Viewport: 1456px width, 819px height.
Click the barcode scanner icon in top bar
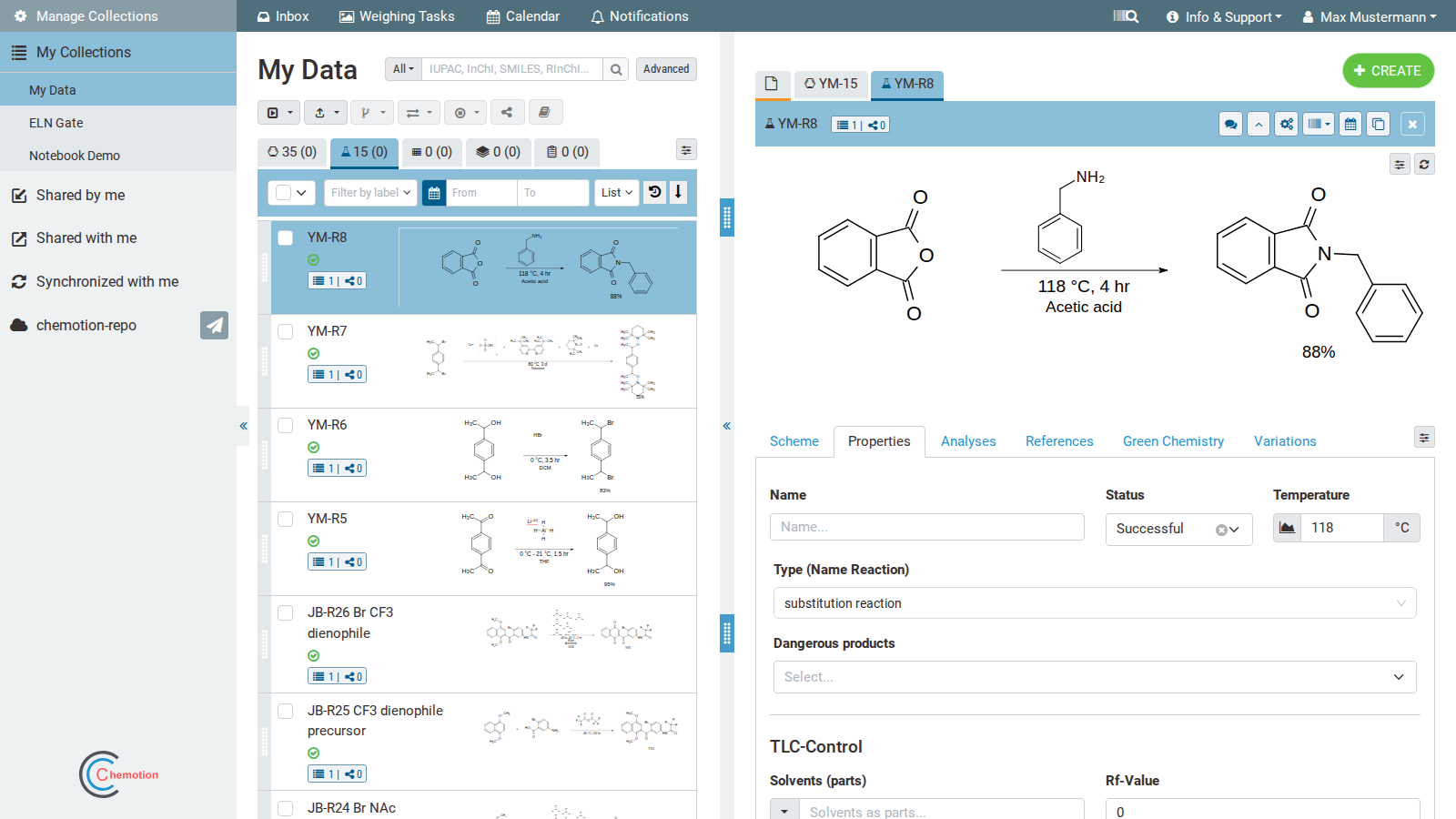tap(1126, 16)
